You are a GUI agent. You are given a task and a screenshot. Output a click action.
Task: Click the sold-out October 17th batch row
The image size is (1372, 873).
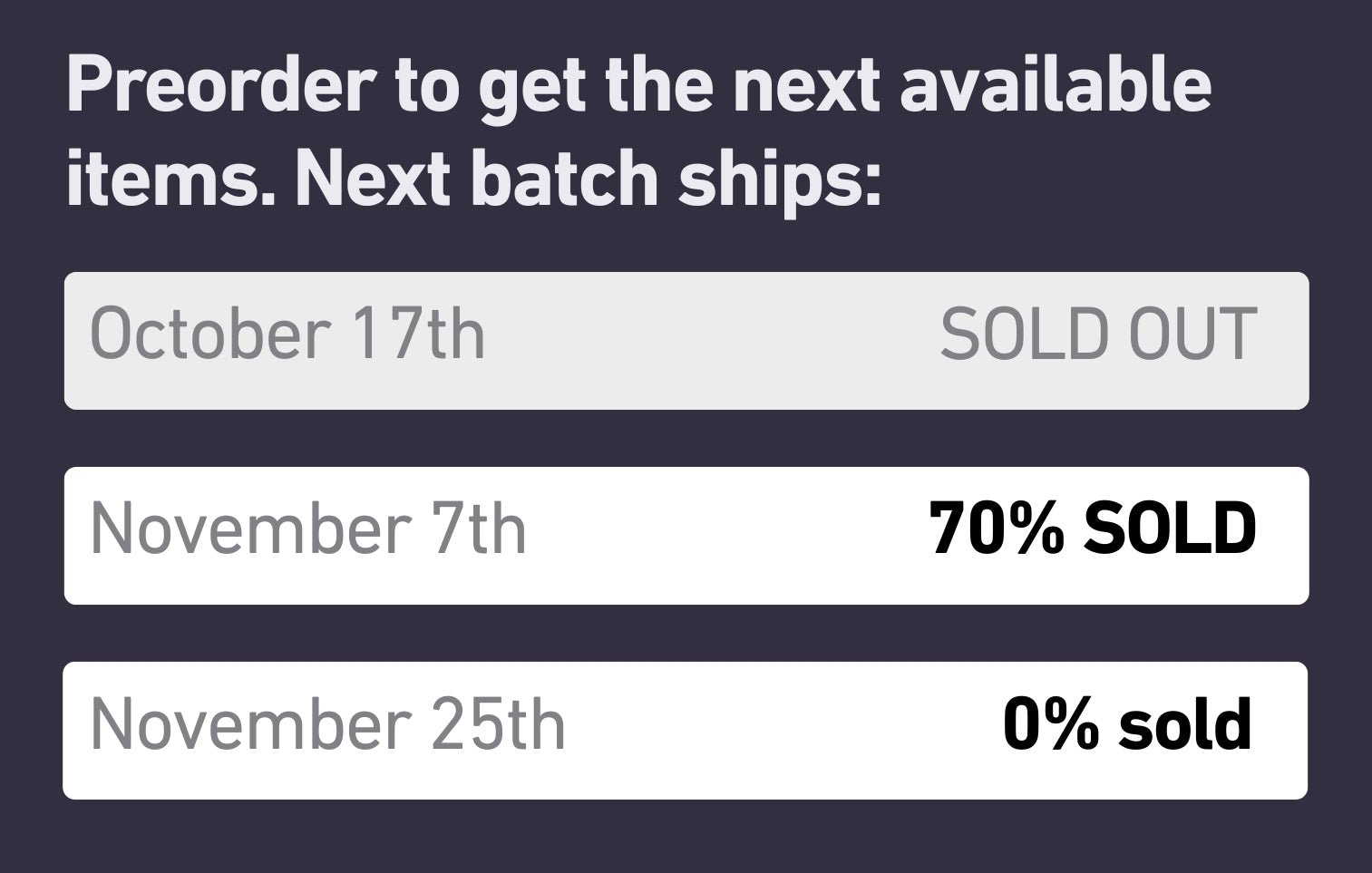pyautogui.click(x=686, y=340)
